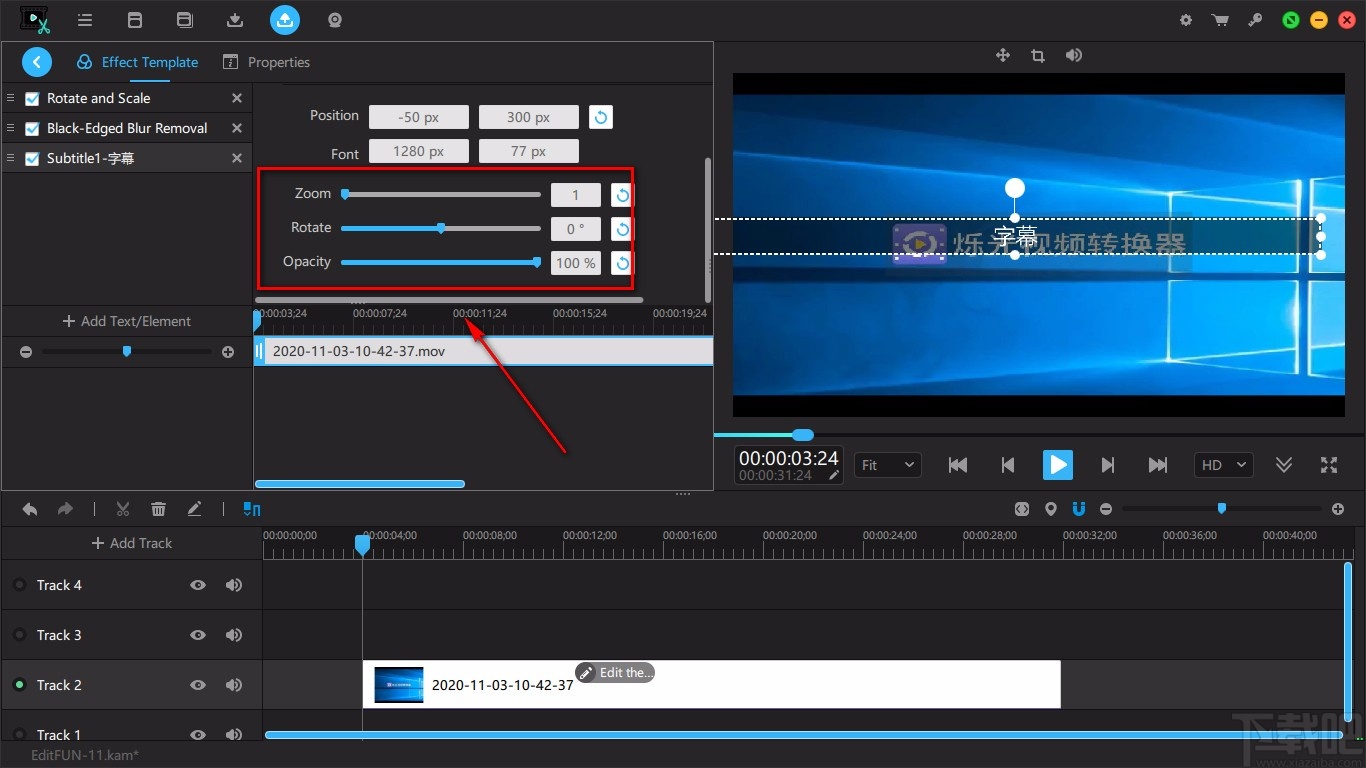The height and width of the screenshot is (768, 1366).
Task: Click the export upload icon in top toolbar
Action: (285, 19)
